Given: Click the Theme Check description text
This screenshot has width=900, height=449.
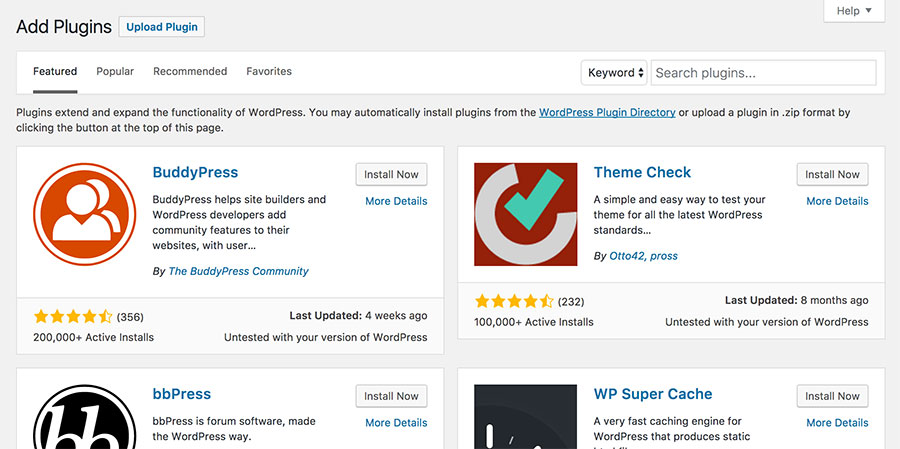Looking at the screenshot, I should (x=680, y=215).
